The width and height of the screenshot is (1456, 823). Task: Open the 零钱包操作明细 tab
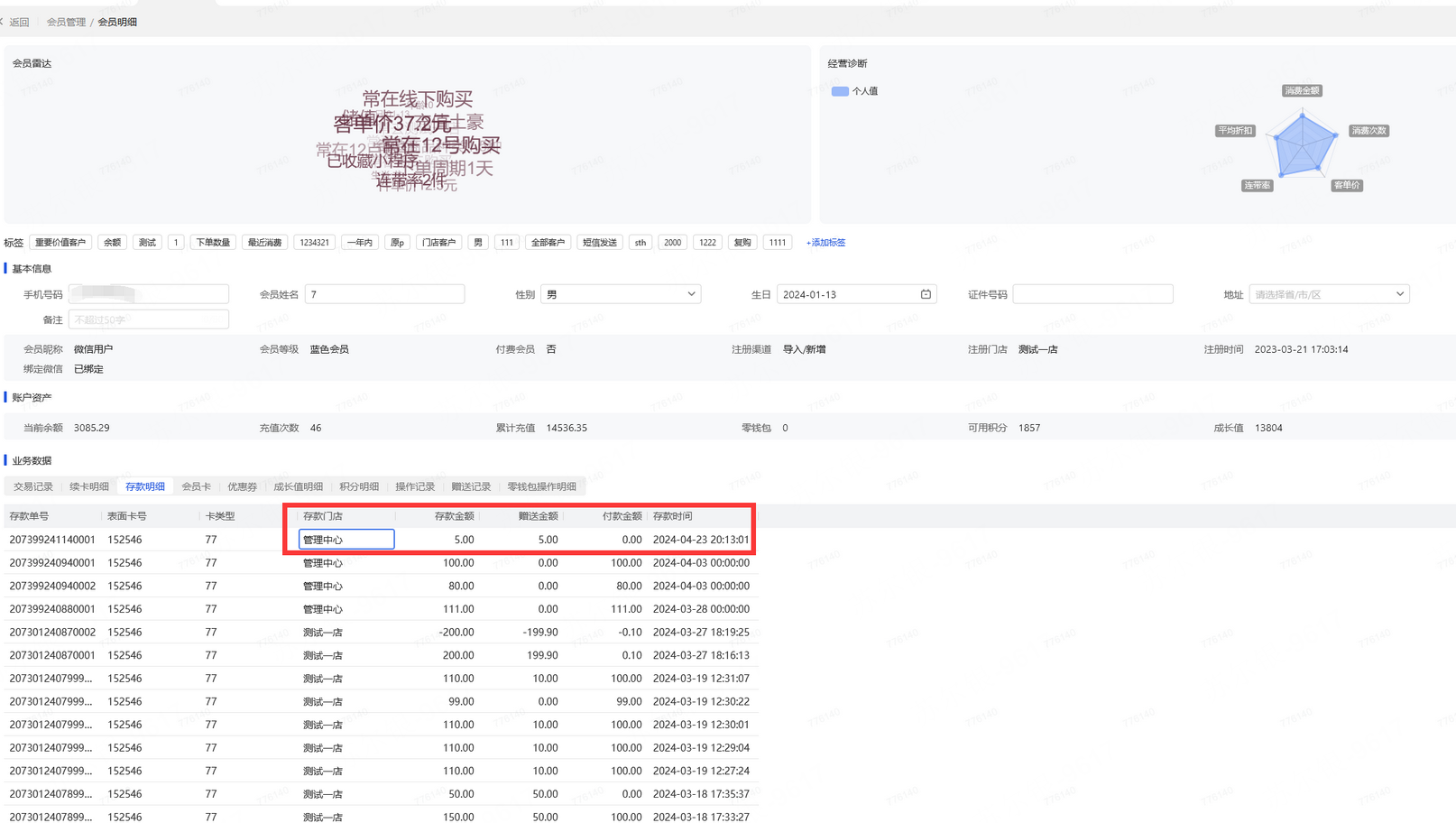click(x=542, y=486)
